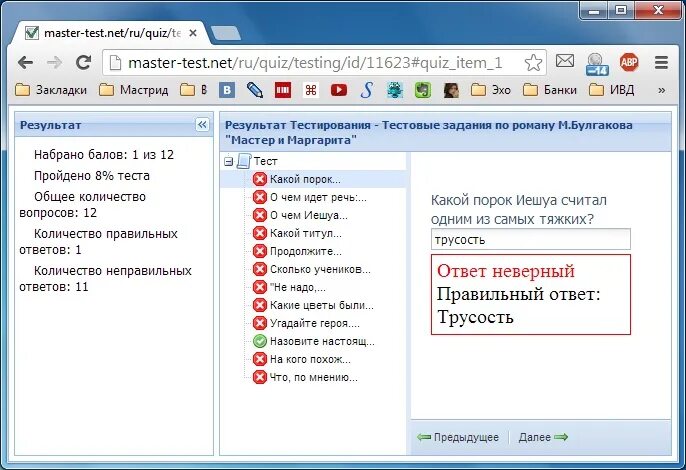Maximize the browser window
This screenshot has width=686, height=470.
[x=621, y=11]
